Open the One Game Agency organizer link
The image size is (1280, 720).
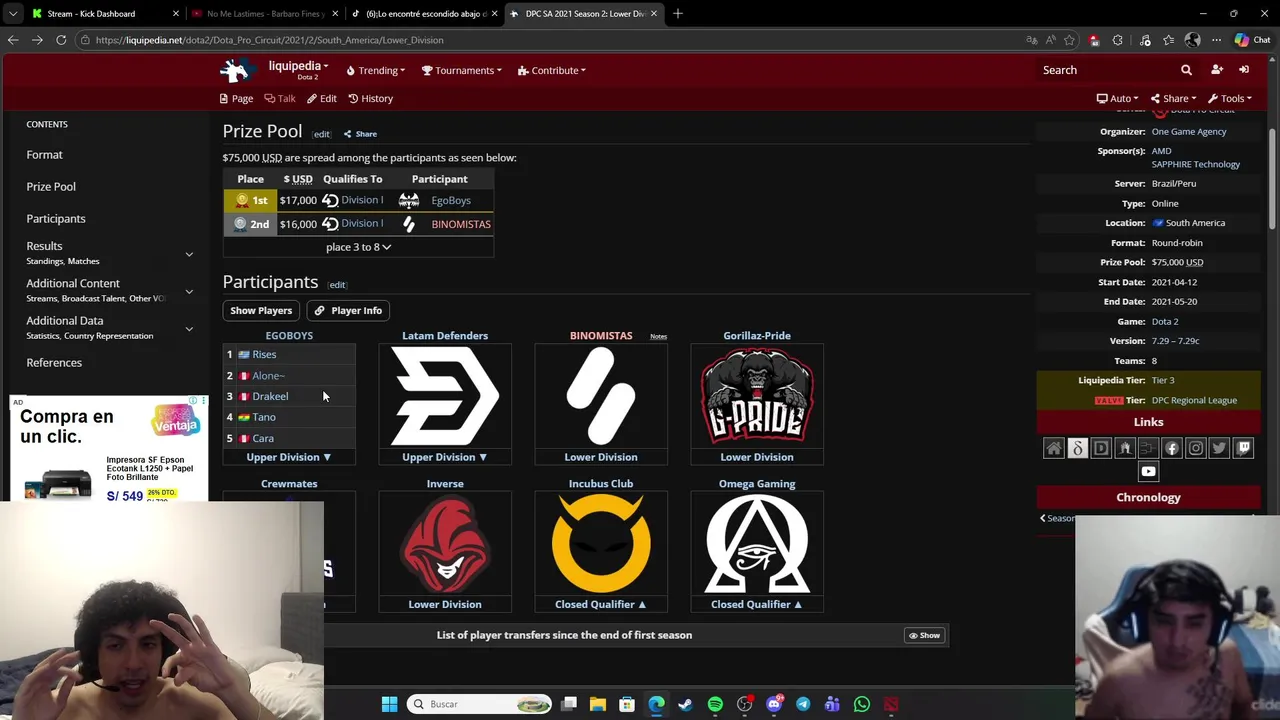click(x=1189, y=131)
